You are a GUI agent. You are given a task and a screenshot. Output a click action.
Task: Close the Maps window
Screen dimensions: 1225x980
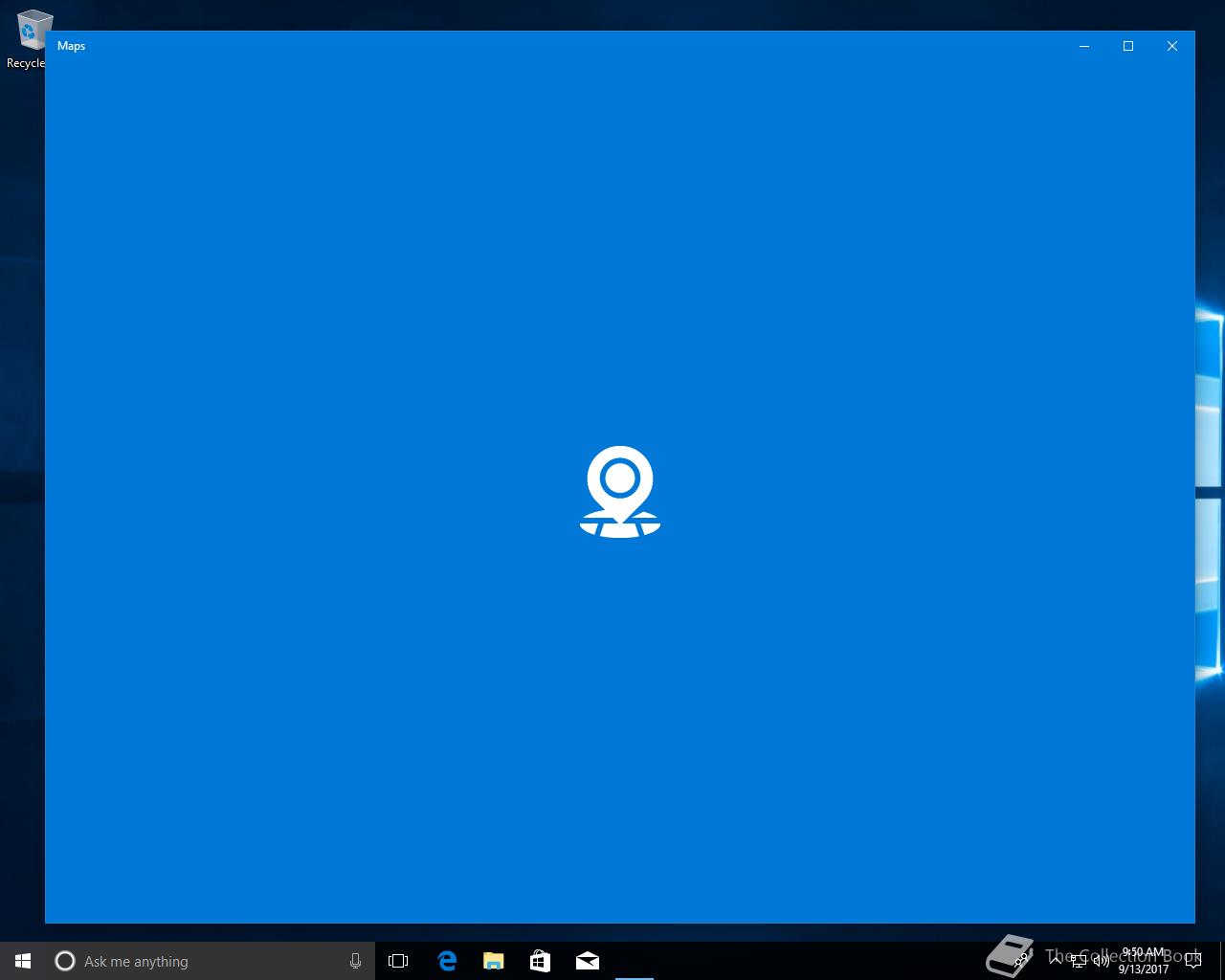(1172, 46)
